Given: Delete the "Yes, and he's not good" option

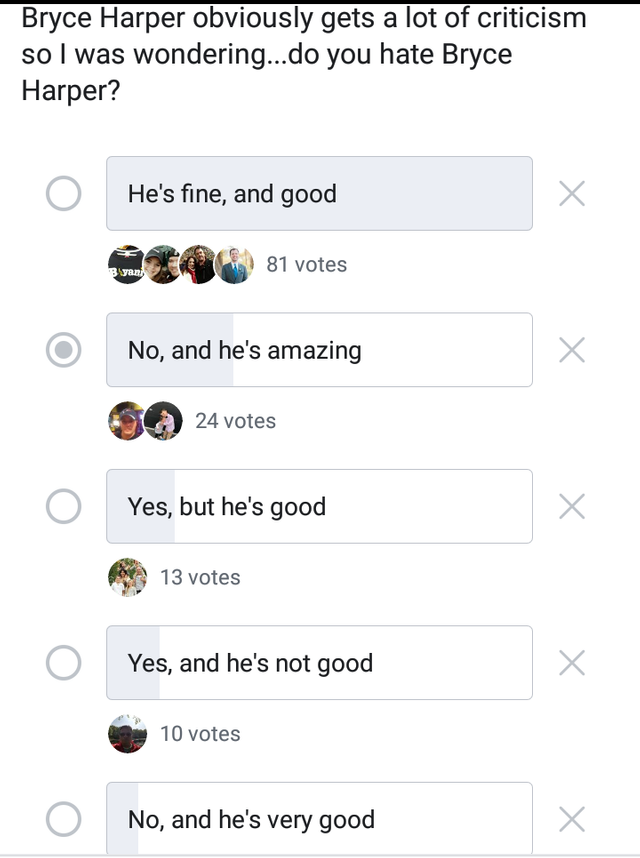Looking at the screenshot, I should point(572,663).
